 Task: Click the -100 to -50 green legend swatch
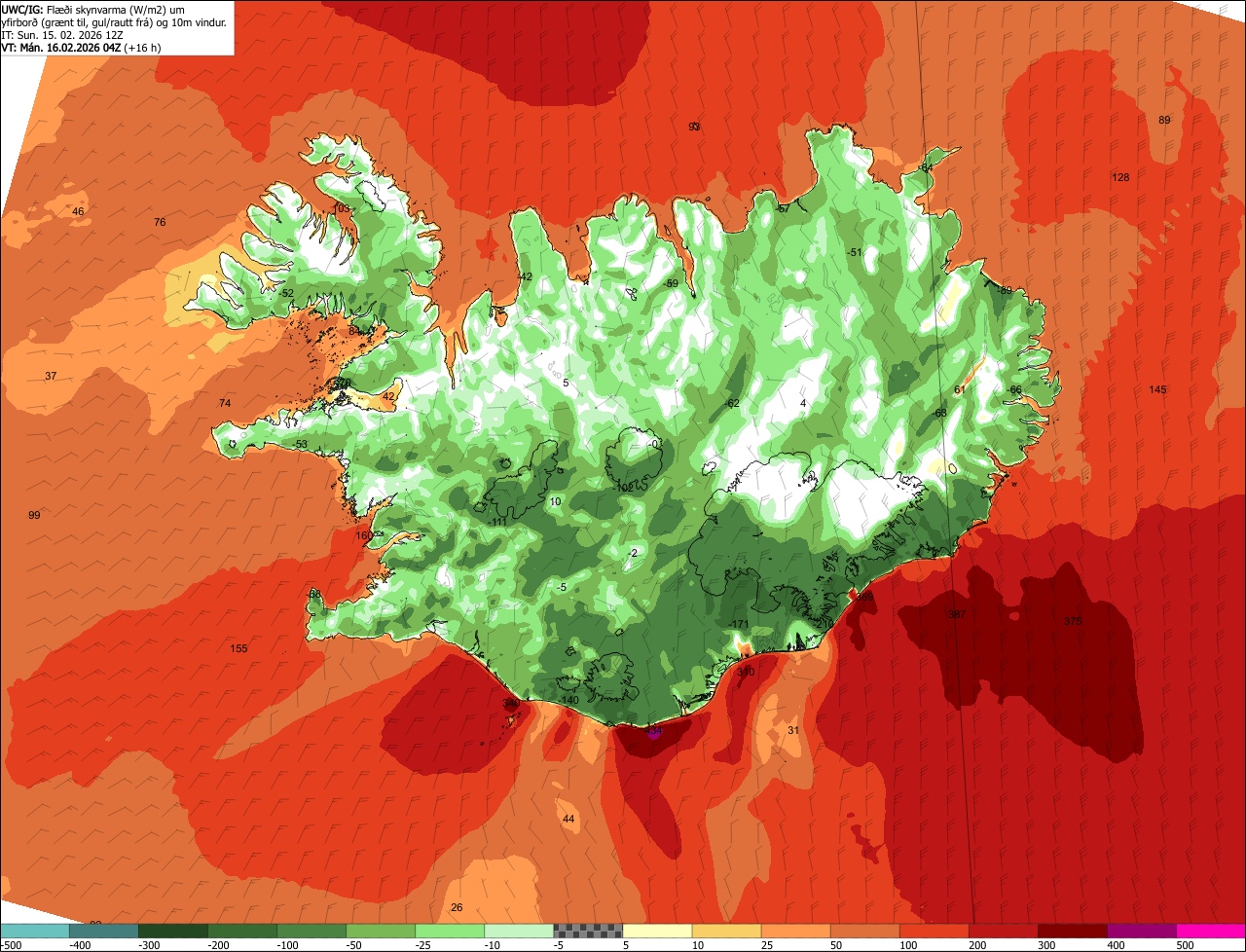point(311,931)
